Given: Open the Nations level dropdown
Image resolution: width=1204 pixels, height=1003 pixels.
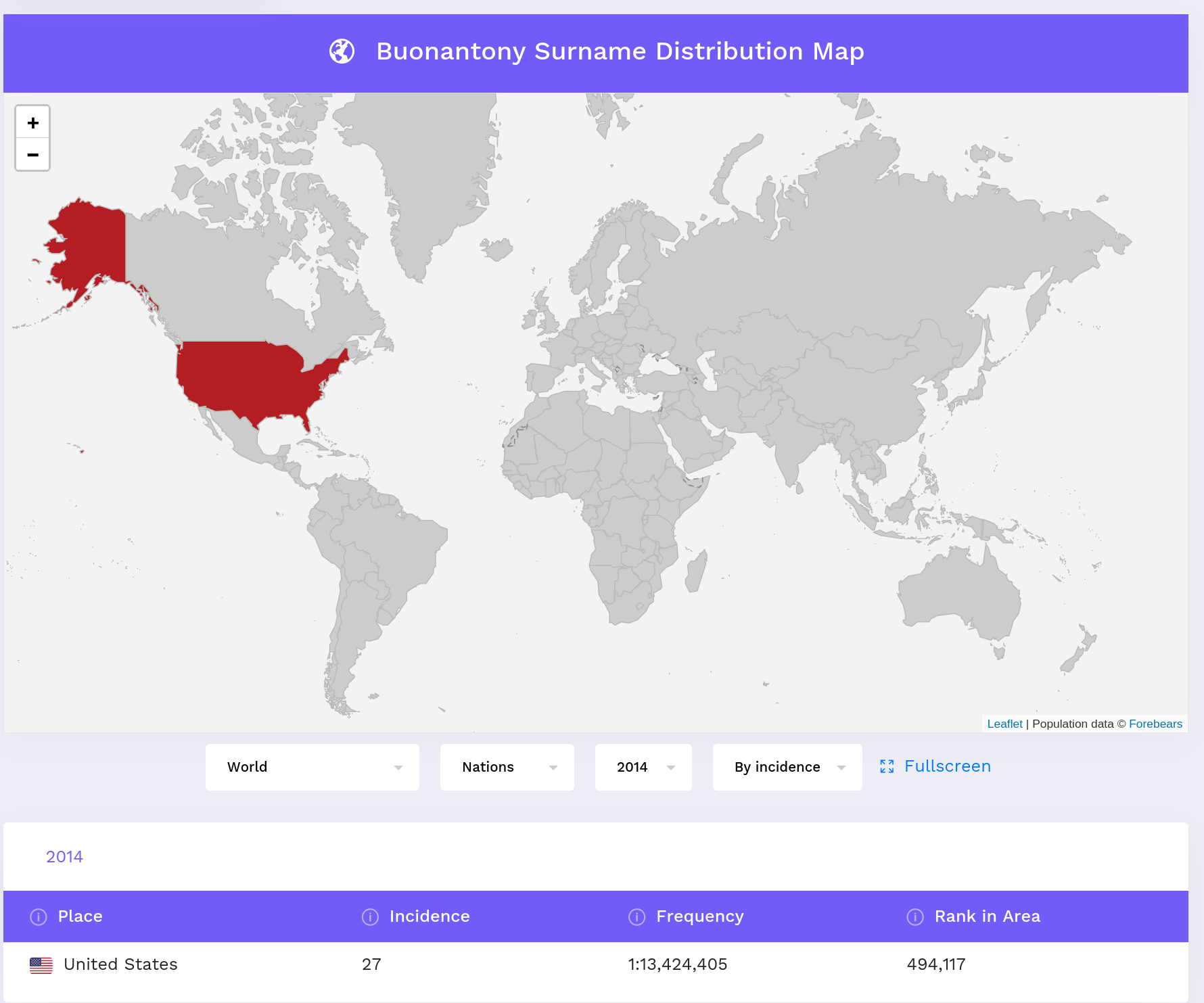Looking at the screenshot, I should [x=507, y=767].
